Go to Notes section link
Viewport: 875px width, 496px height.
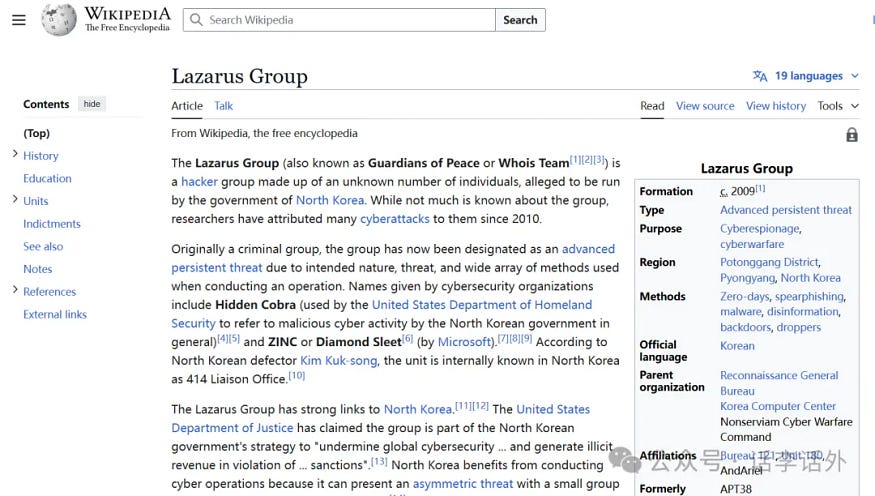pyautogui.click(x=37, y=269)
